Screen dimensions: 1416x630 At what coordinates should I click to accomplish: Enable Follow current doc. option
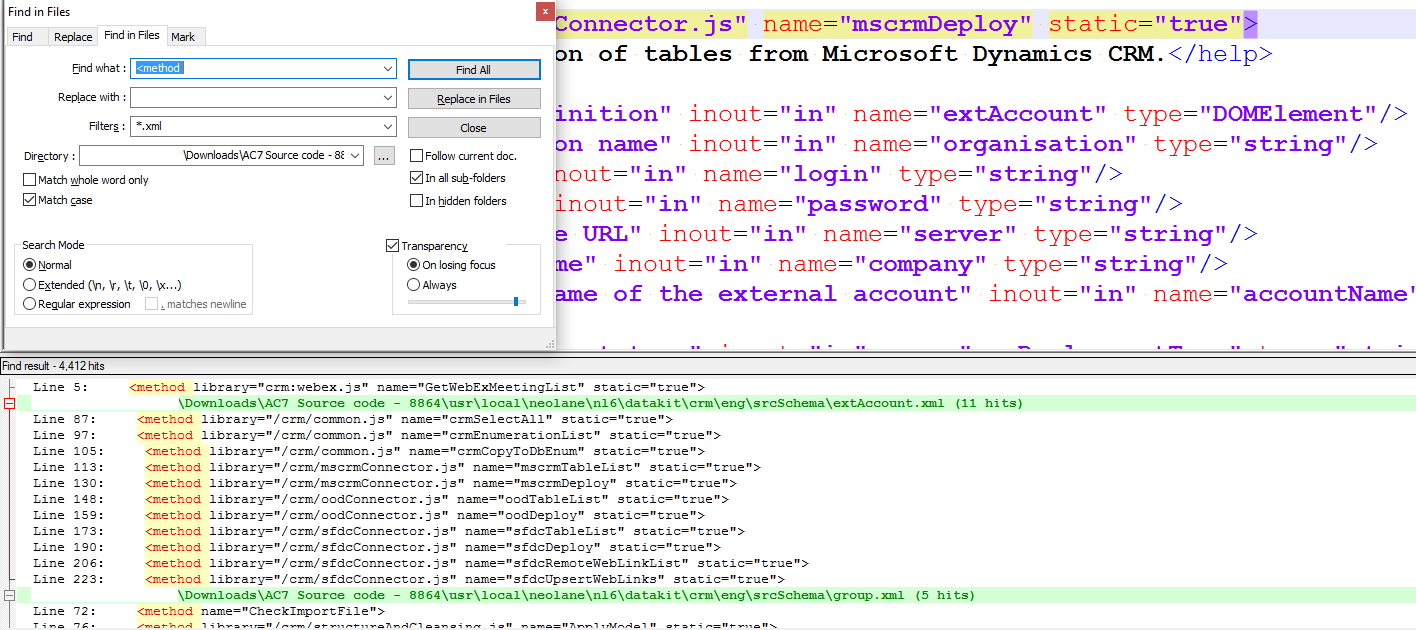coord(417,156)
